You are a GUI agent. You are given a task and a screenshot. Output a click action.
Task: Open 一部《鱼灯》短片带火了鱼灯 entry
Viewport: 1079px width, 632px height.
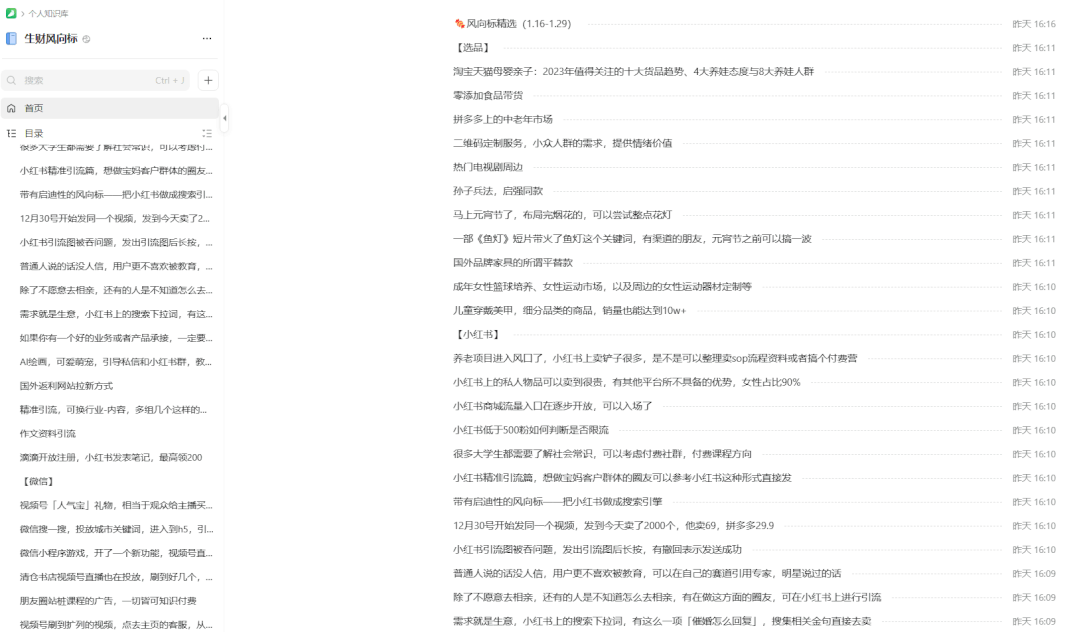click(x=632, y=239)
